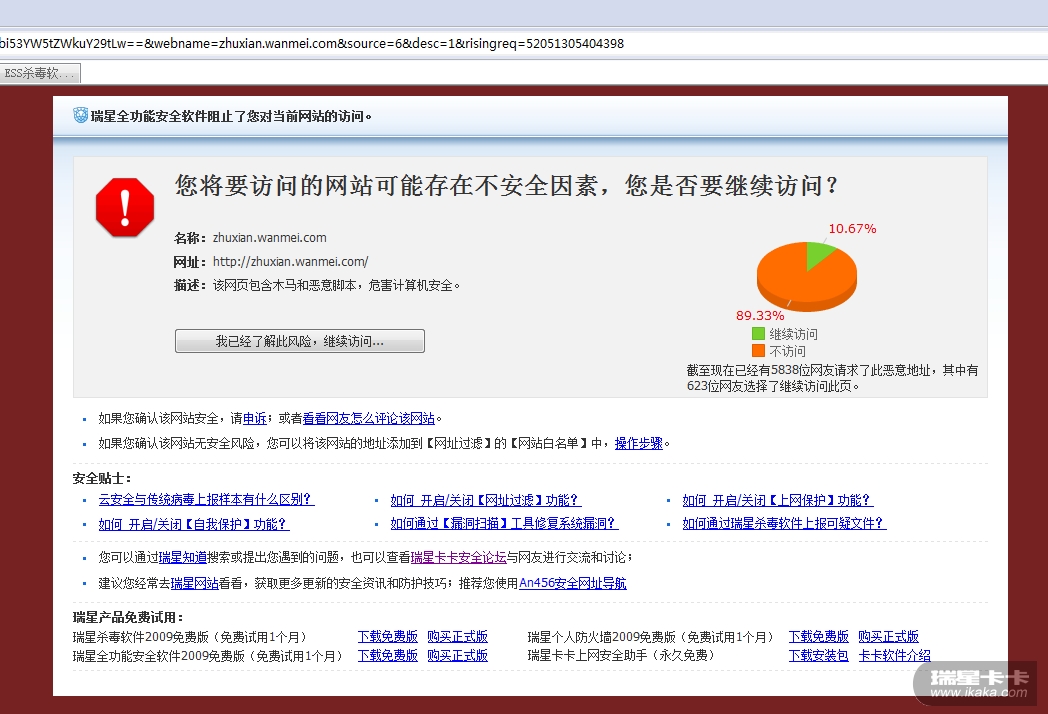Image resolution: width=1048 pixels, height=714 pixels.
Task: Open 如何通过瑞星杀毒软件上报可疑文件 link
Action: (x=784, y=523)
